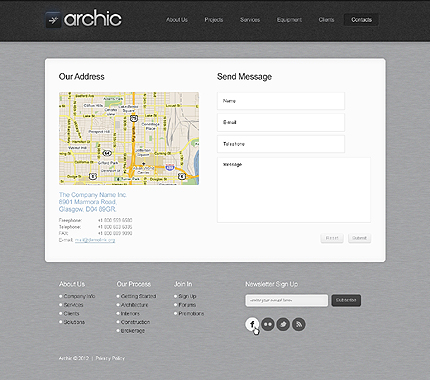Click the Telephone input field
Viewport: 430px width, 380px height.
(281, 144)
